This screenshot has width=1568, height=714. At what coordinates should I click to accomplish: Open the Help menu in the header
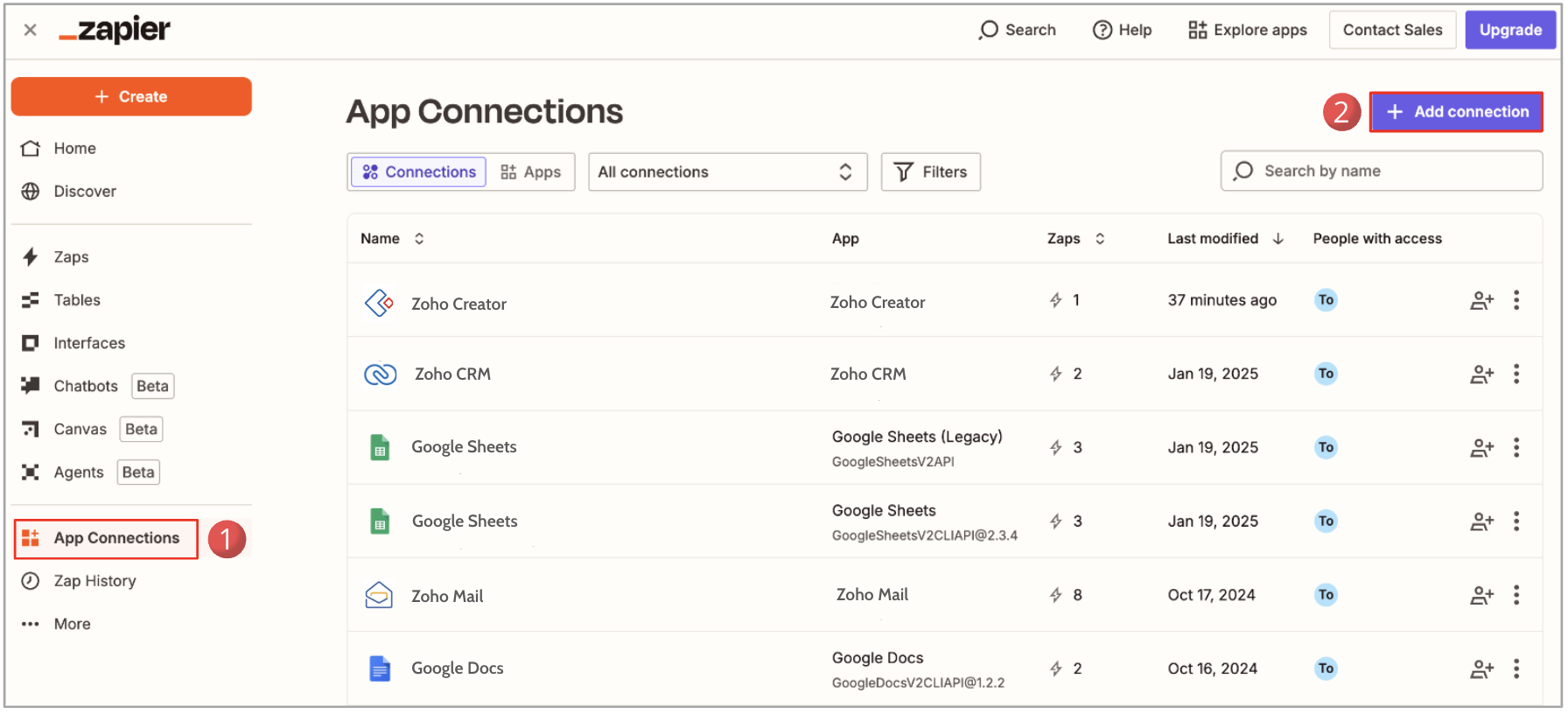click(1122, 30)
